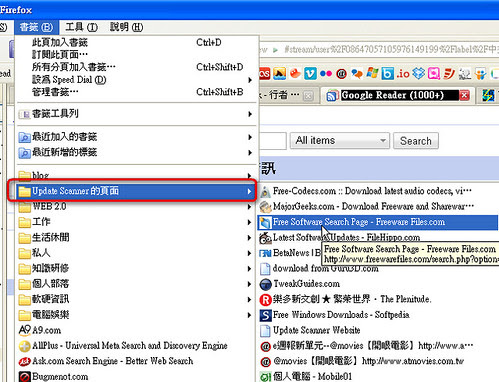
Task: Open Ask.com Search Engine bookmark
Action: pyautogui.click(x=137, y=361)
